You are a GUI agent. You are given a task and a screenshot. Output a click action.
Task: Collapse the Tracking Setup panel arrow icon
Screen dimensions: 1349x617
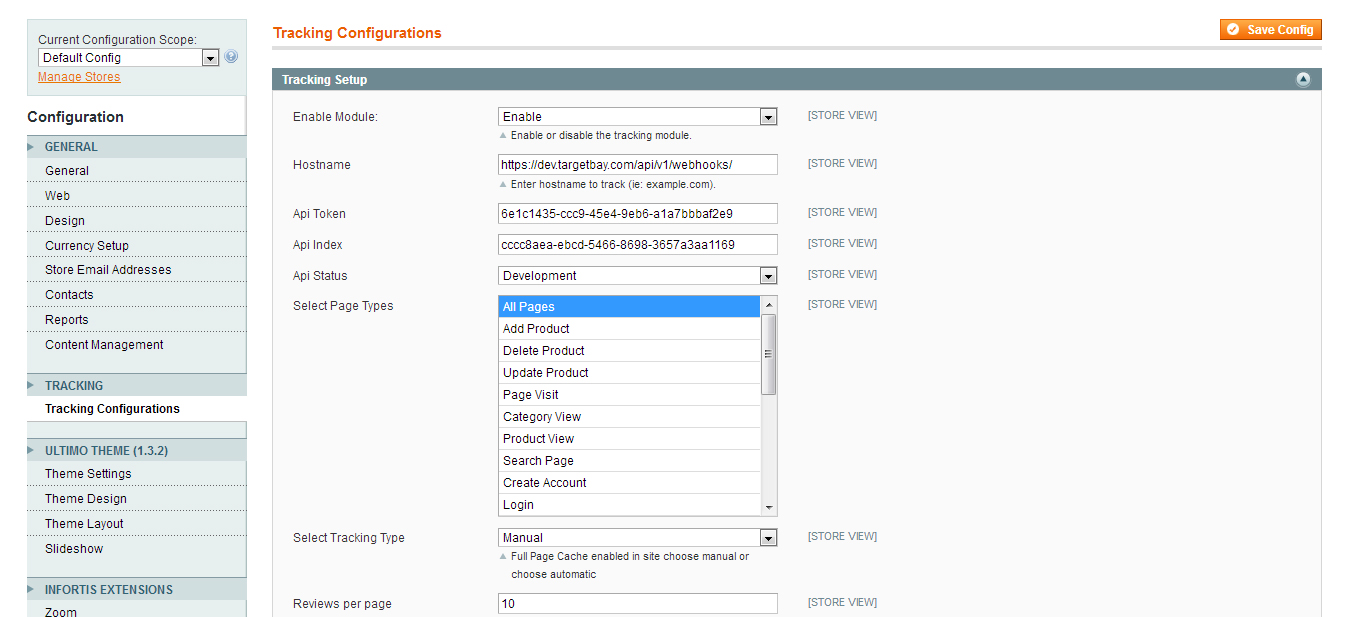click(x=1302, y=79)
